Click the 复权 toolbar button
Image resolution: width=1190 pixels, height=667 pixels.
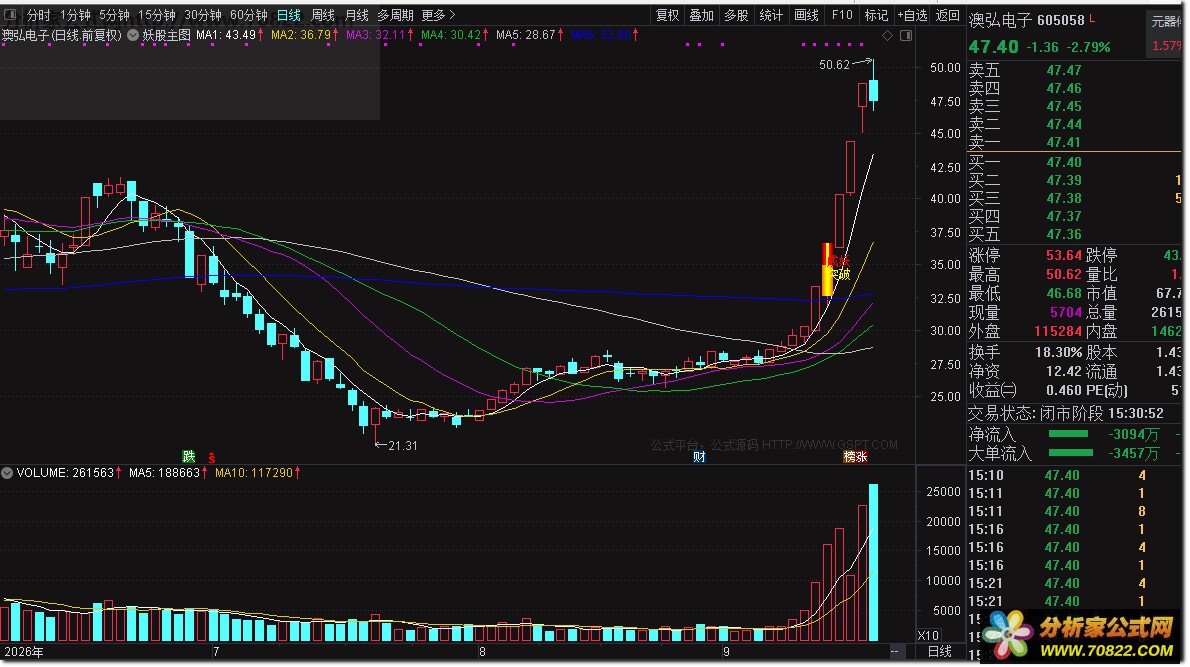667,14
